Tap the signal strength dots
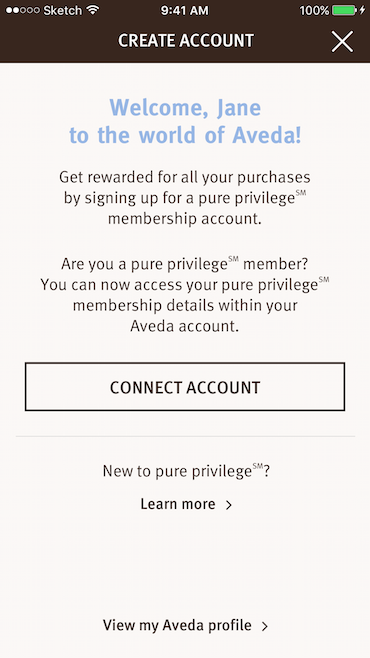Viewport: 370px width, 658px height. coord(23,10)
